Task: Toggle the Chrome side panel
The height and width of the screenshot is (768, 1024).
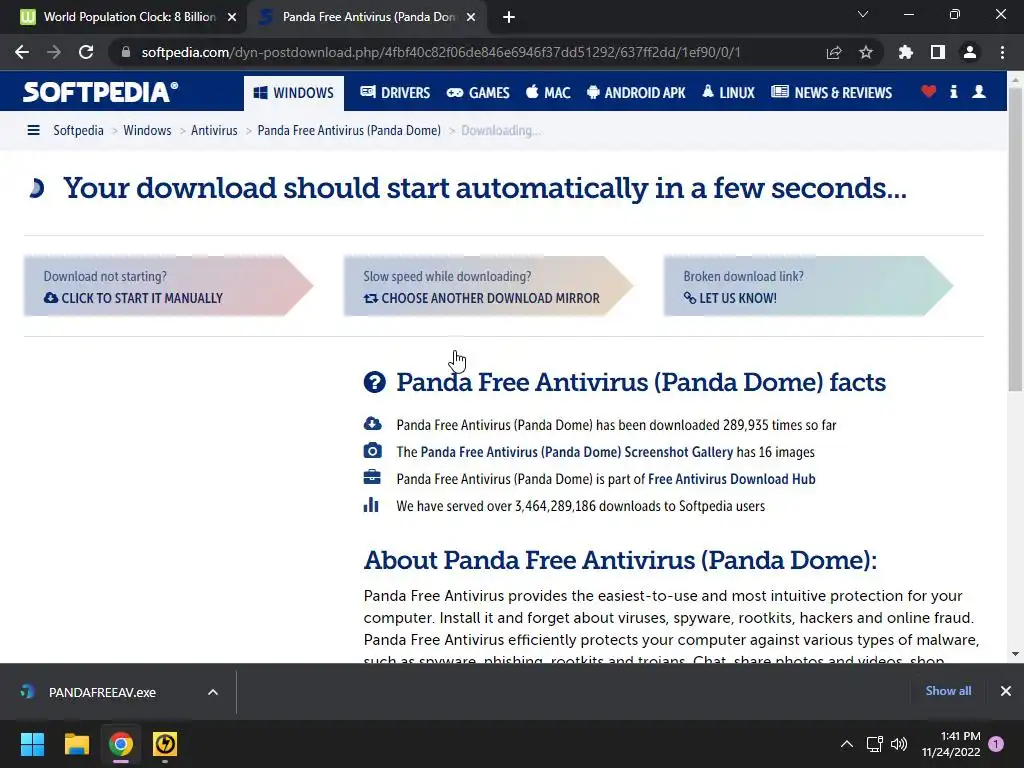Action: point(938,52)
